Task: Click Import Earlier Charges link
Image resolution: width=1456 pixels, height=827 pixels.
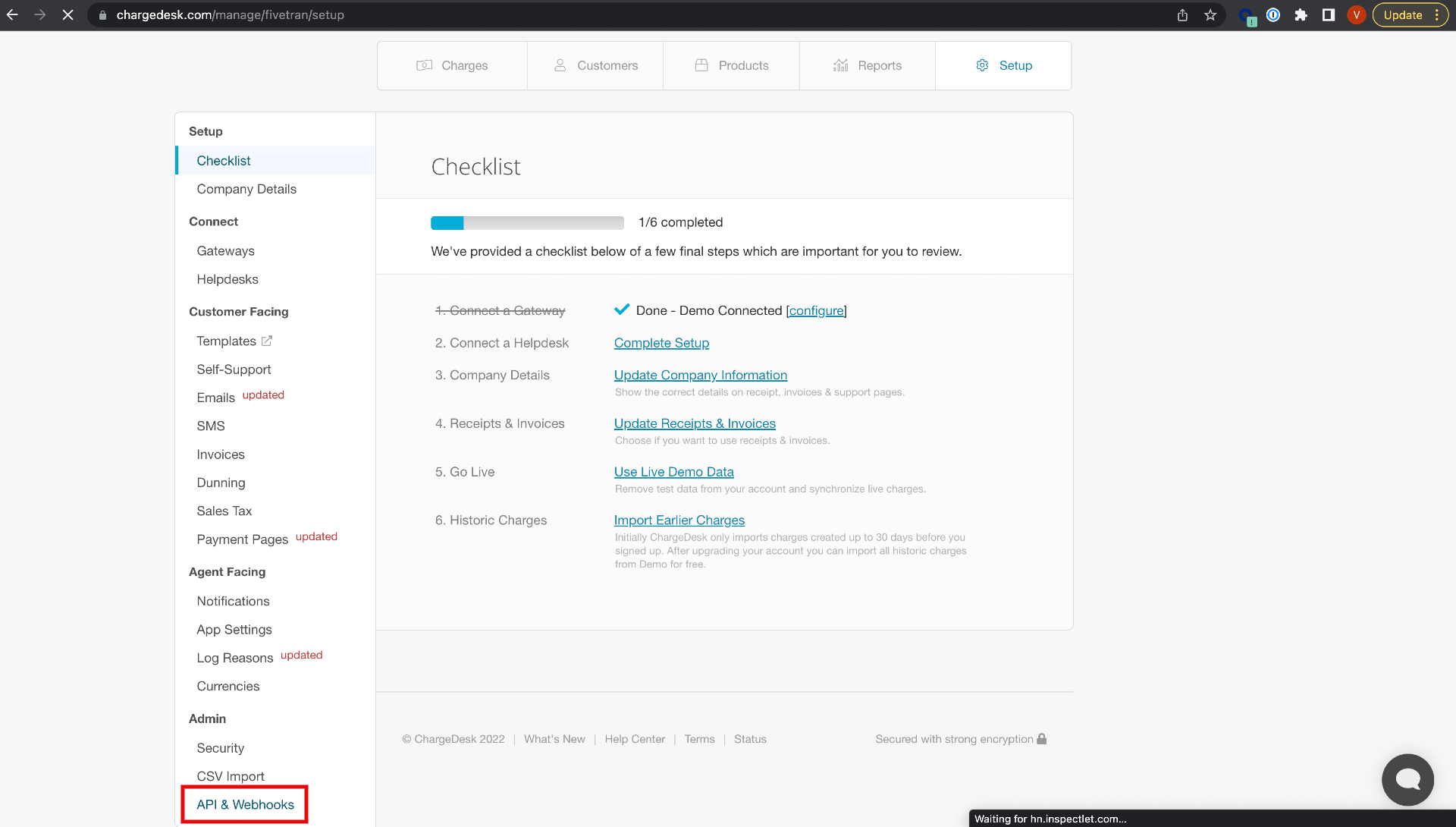Action: tap(679, 519)
